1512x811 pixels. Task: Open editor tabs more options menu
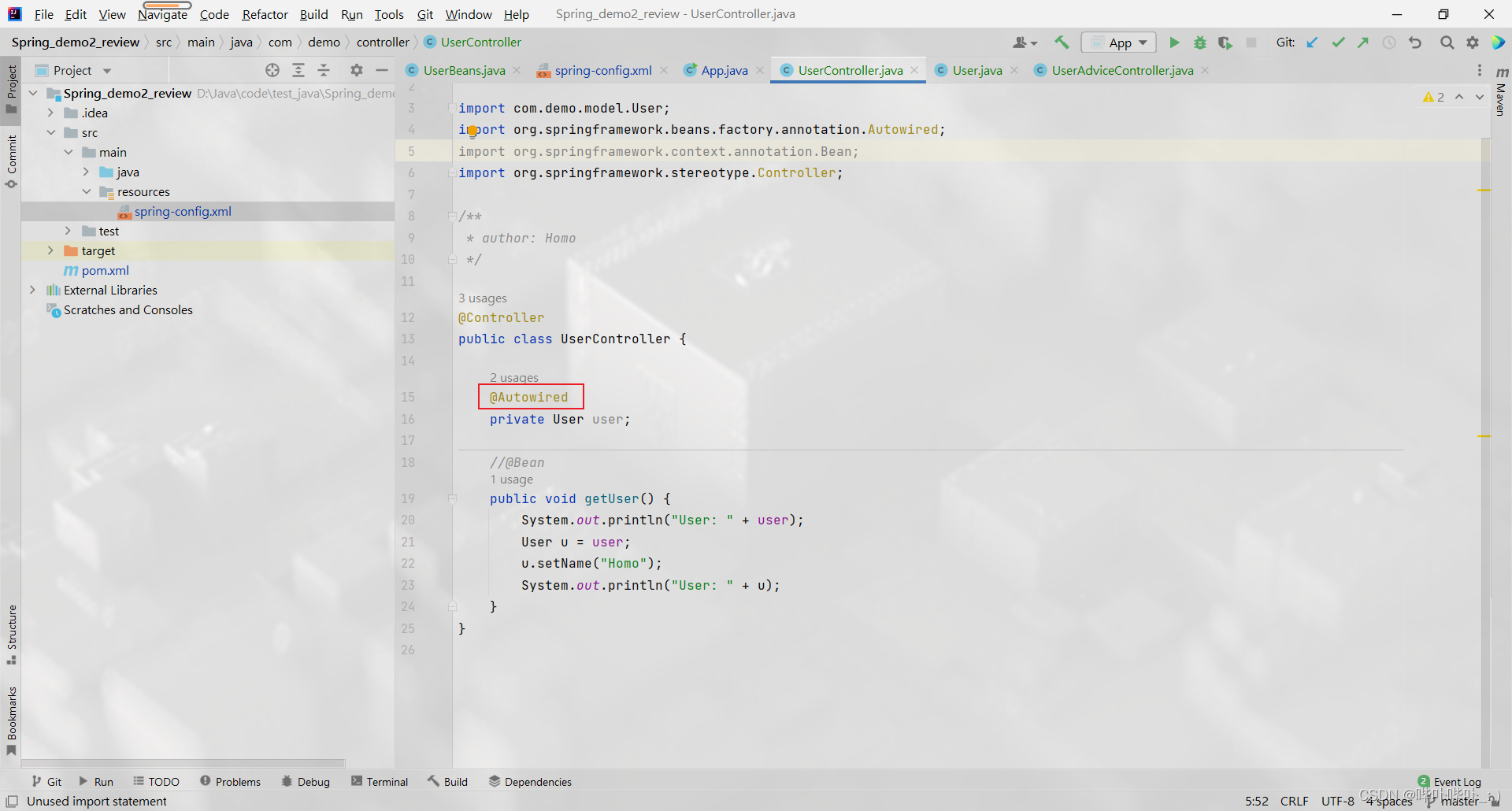[1480, 70]
